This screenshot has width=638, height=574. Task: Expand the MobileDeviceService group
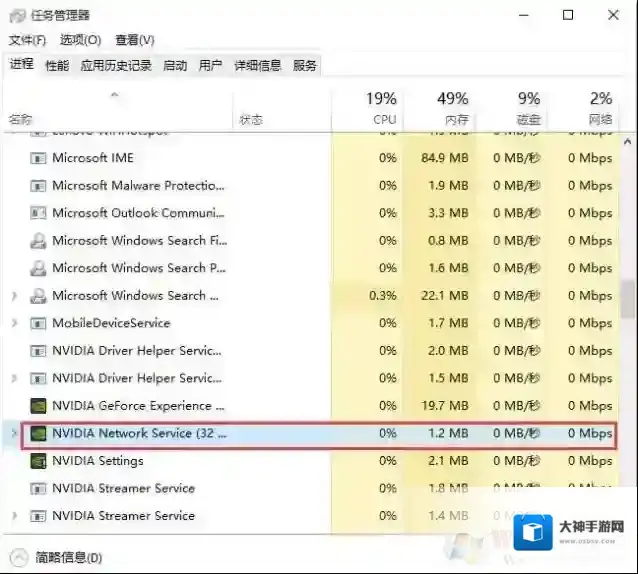click(14, 323)
